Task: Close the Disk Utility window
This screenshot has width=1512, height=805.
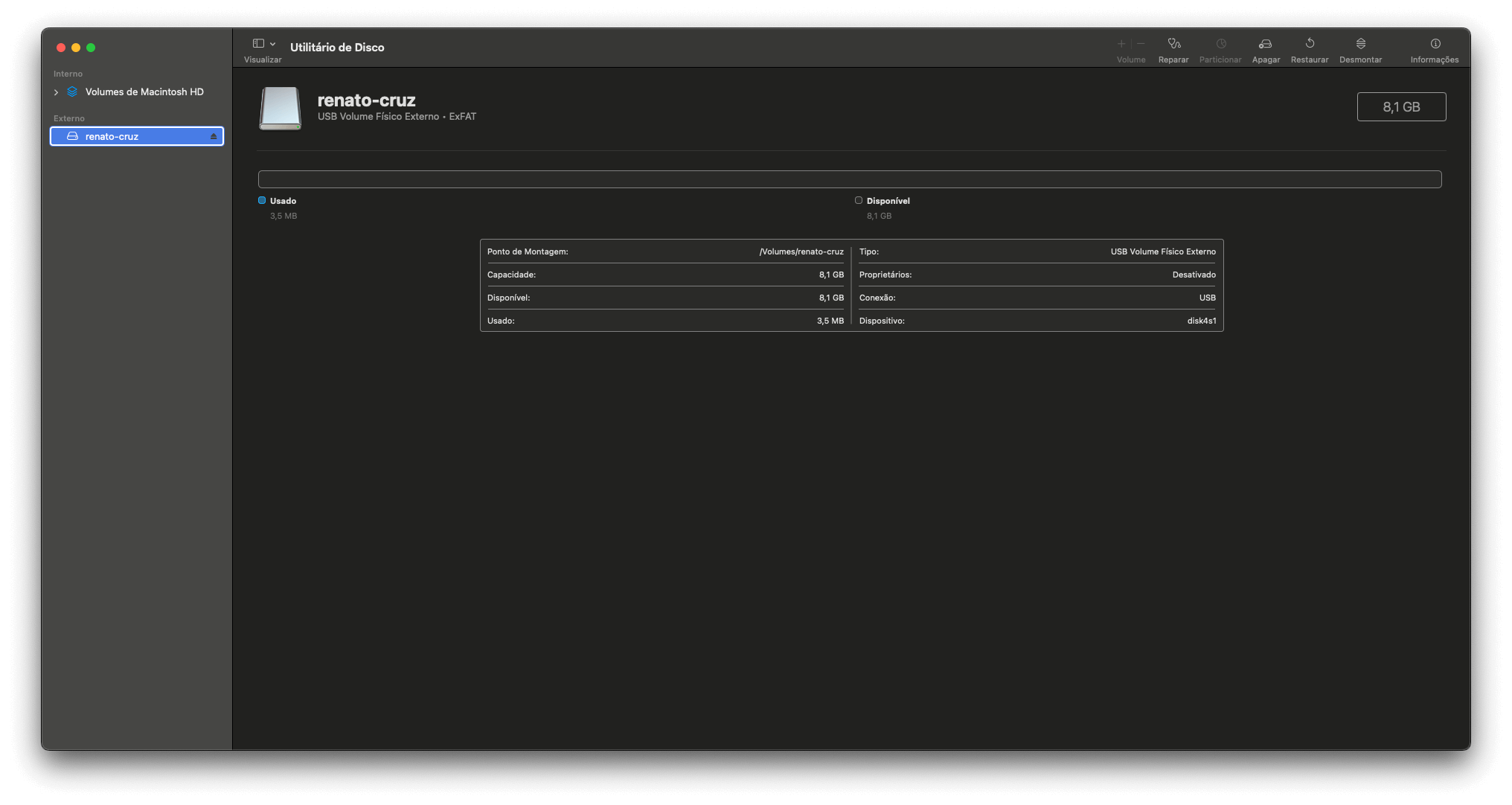Action: [61, 48]
